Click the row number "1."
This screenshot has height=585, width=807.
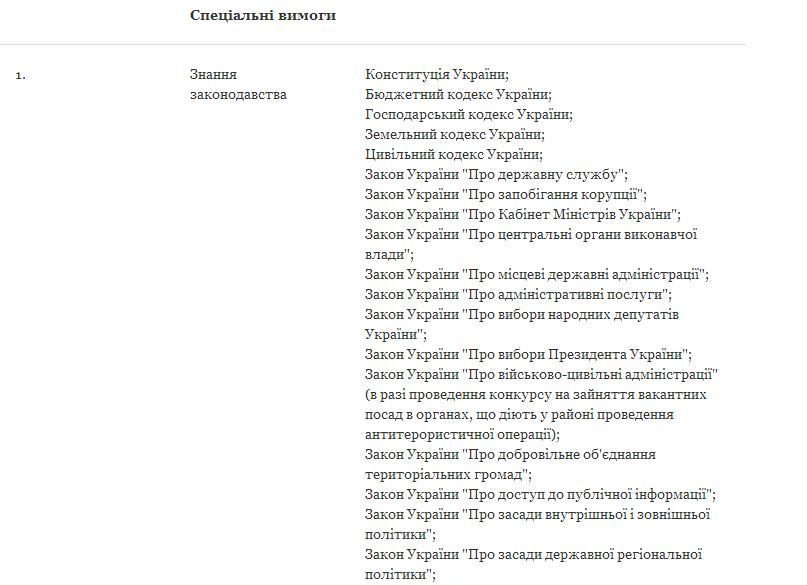(x=21, y=75)
